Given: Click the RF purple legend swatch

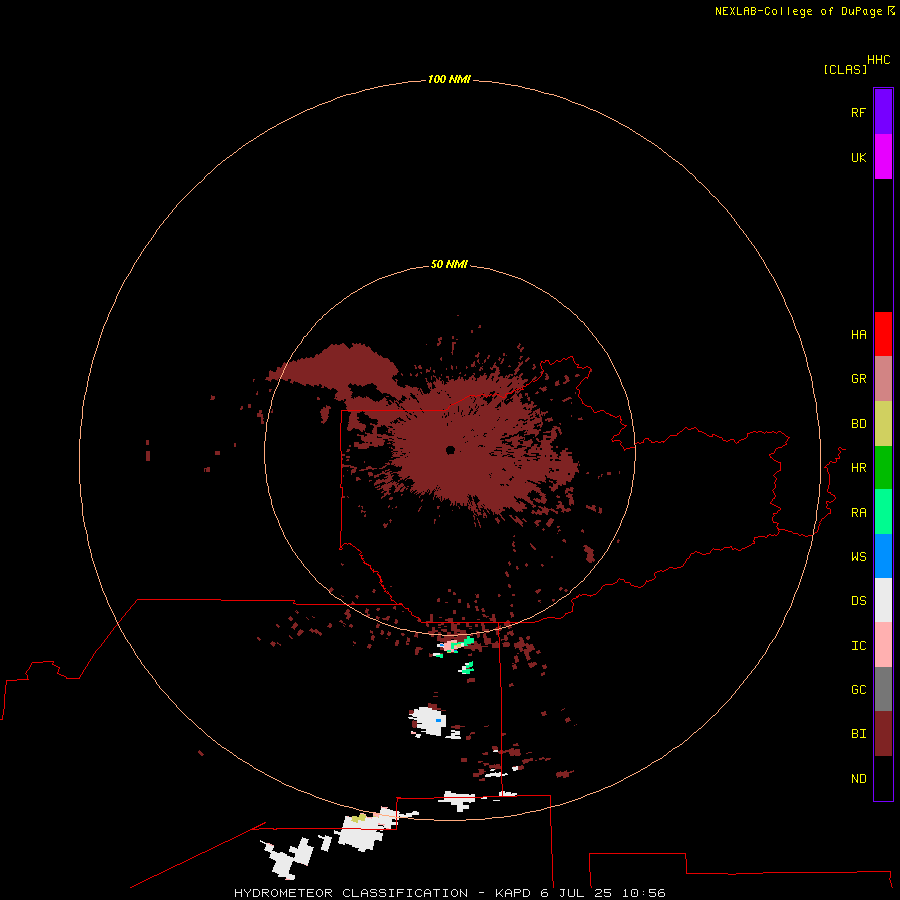Looking at the screenshot, I should (x=883, y=112).
